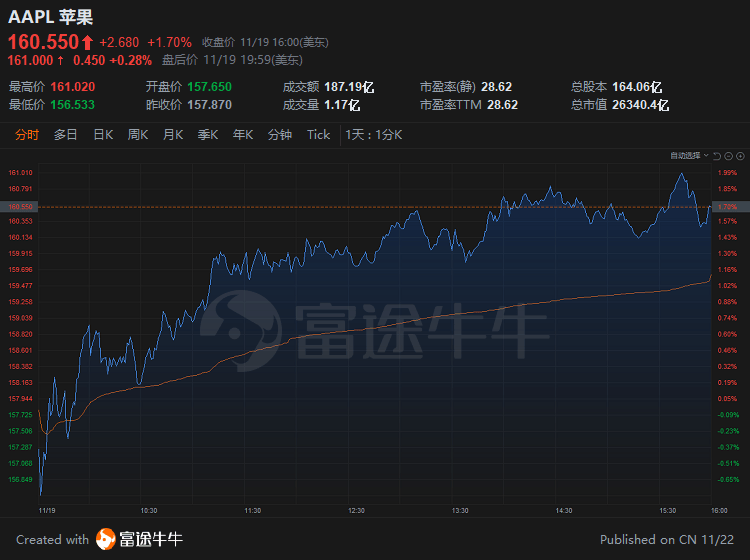This screenshot has width=750, height=560.
Task: Click the 10:30 time axis label
Action: point(149,511)
